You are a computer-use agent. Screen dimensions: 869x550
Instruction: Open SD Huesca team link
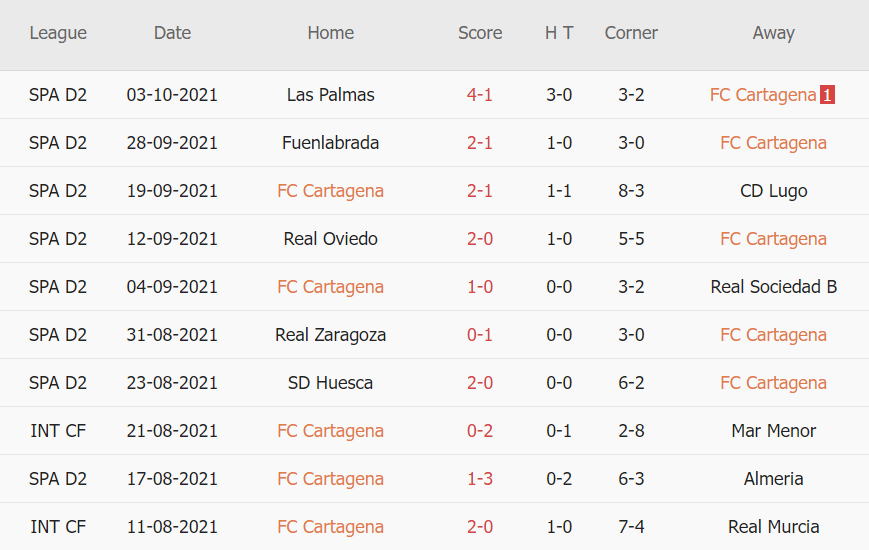point(330,383)
